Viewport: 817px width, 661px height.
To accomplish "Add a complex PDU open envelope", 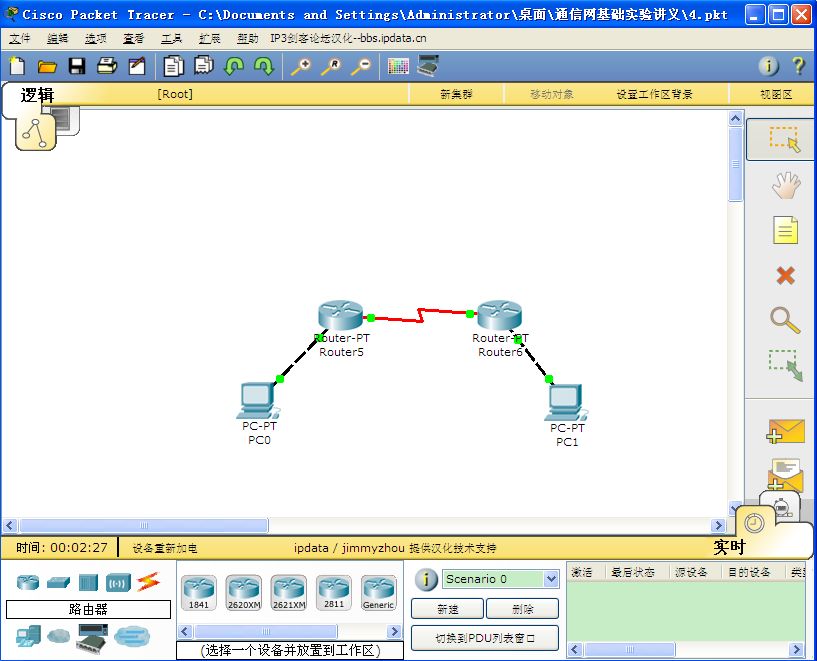I will point(785,475).
